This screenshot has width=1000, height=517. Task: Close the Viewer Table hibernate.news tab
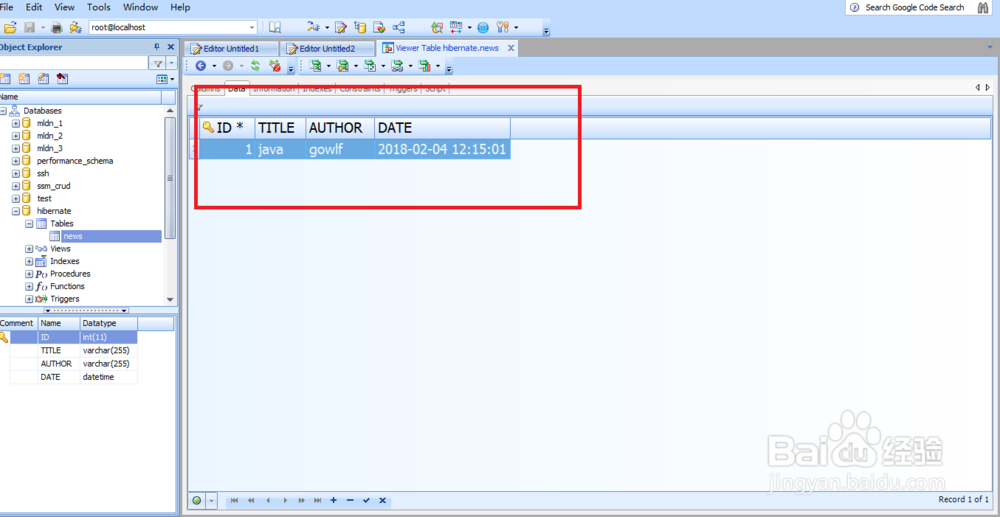[x=511, y=48]
